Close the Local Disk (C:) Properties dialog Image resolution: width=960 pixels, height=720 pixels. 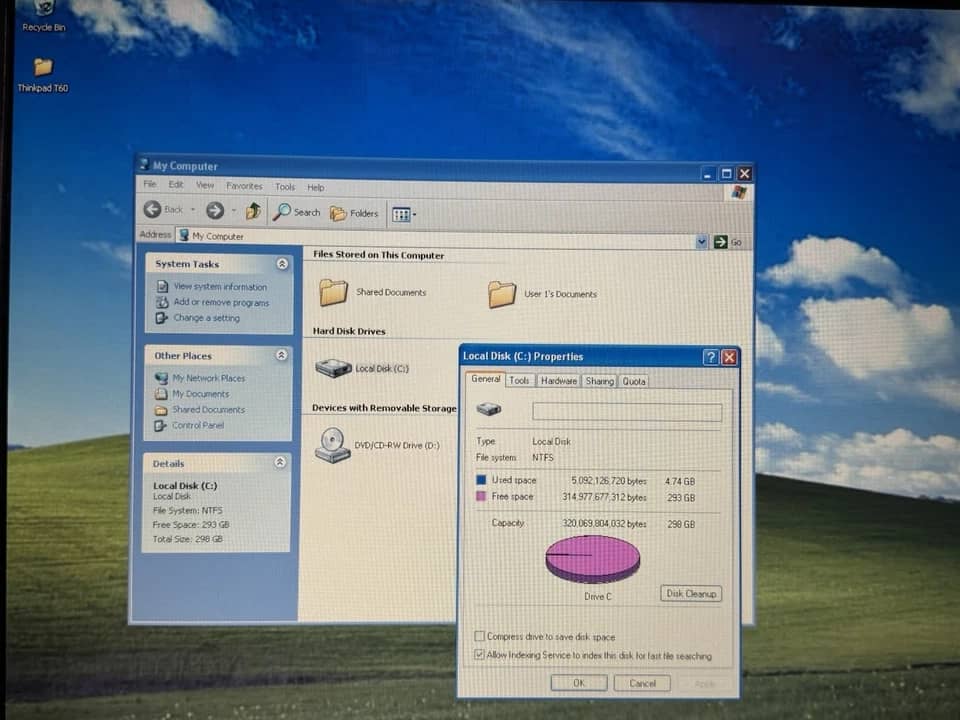point(729,358)
